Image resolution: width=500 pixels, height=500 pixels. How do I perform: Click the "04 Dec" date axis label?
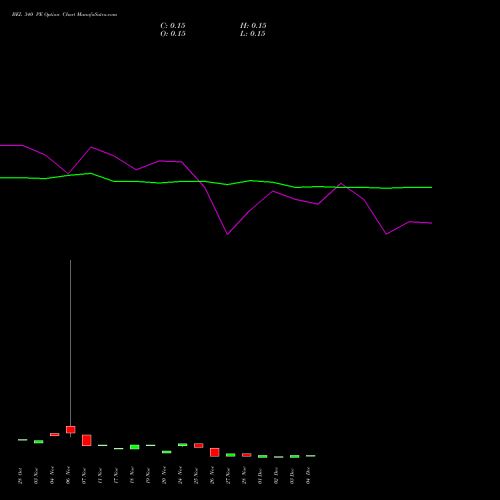pos(308,476)
